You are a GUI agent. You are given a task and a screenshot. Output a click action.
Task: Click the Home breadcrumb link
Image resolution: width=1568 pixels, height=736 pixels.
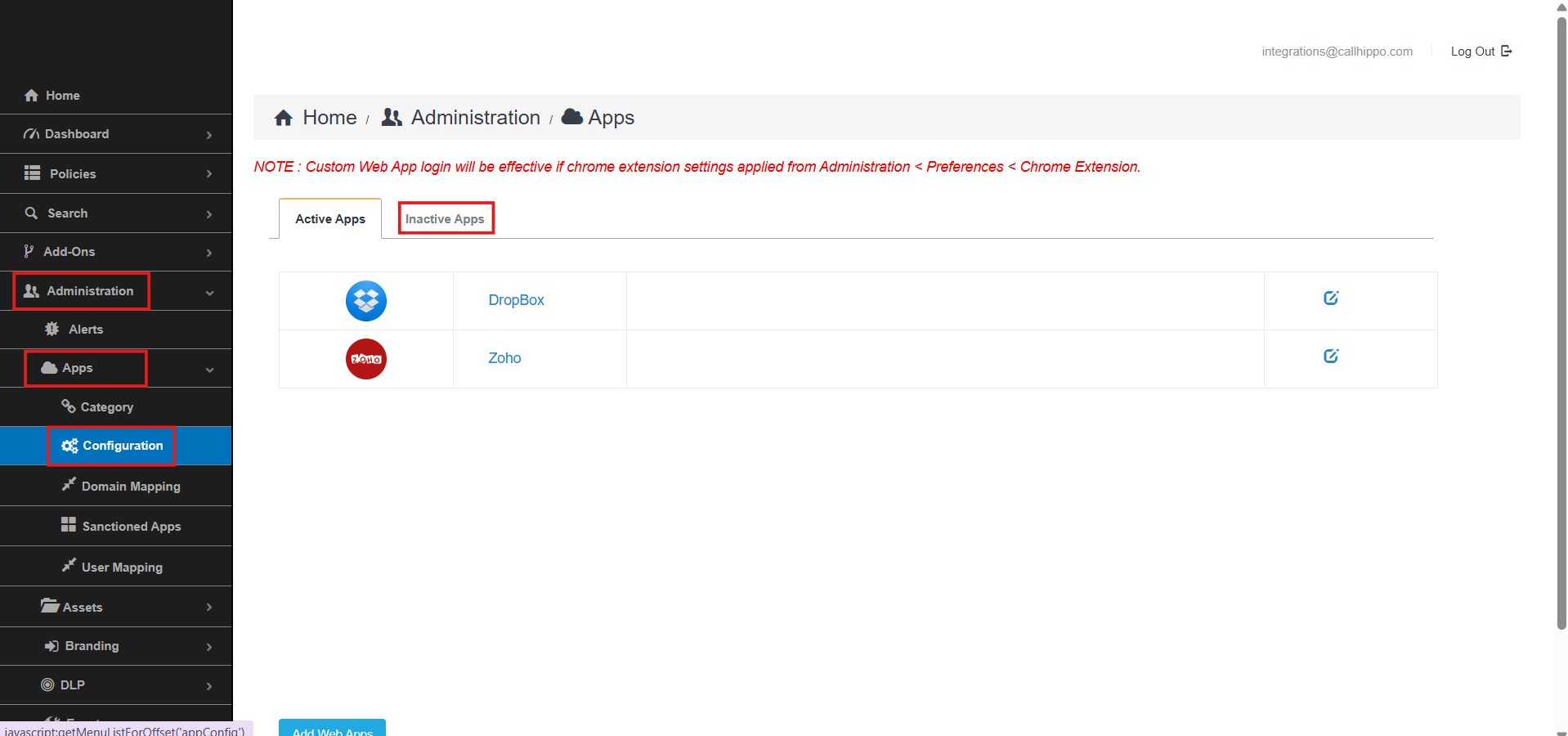pyautogui.click(x=329, y=117)
